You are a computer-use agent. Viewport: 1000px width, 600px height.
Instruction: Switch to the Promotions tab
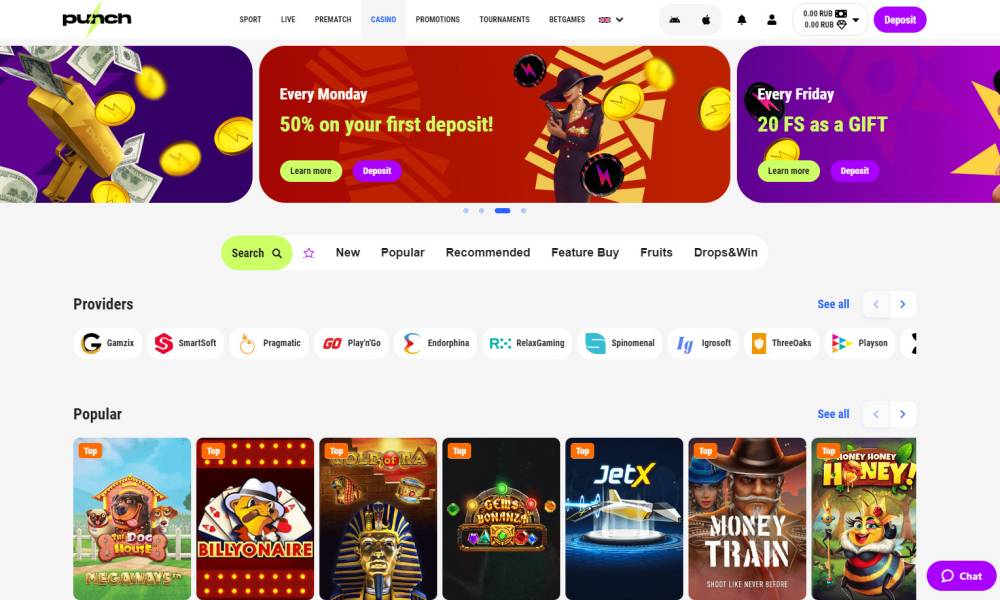click(x=438, y=20)
